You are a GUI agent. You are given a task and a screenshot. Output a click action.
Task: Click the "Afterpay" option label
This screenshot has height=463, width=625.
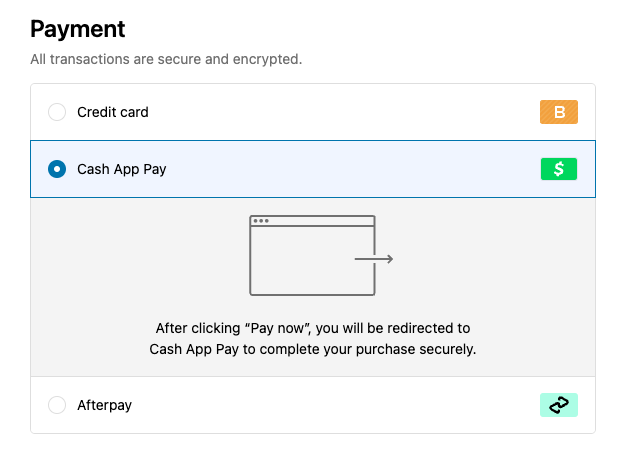(105, 405)
